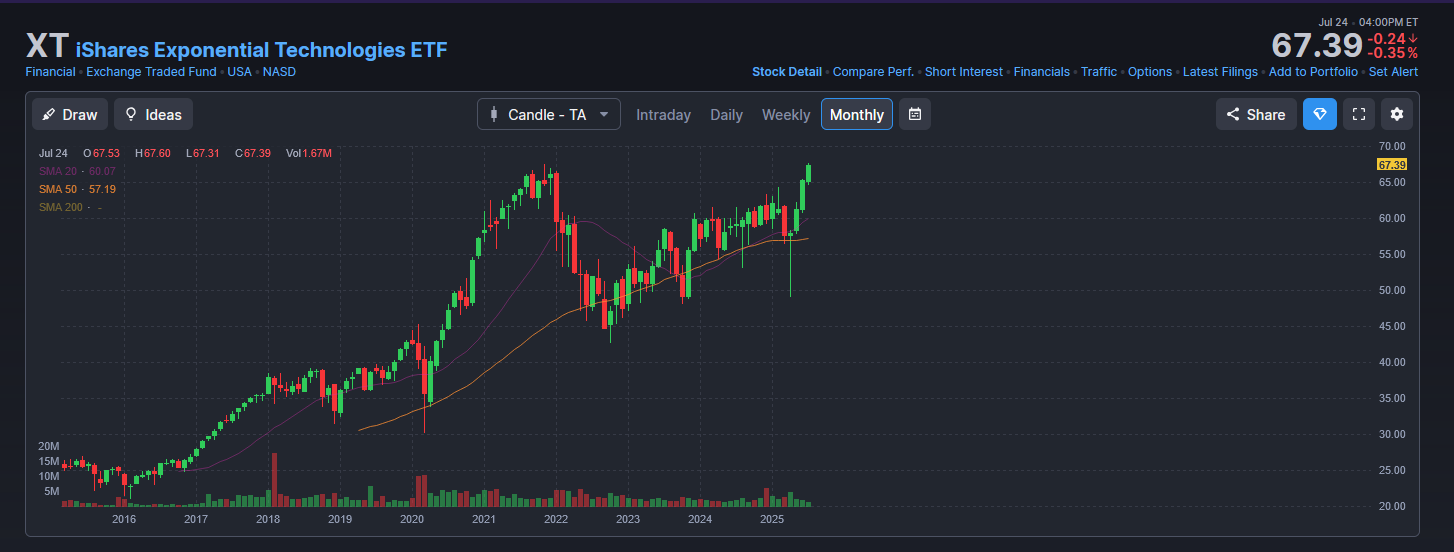The width and height of the screenshot is (1454, 552).
Task: Open the Options link
Action: click(1150, 72)
